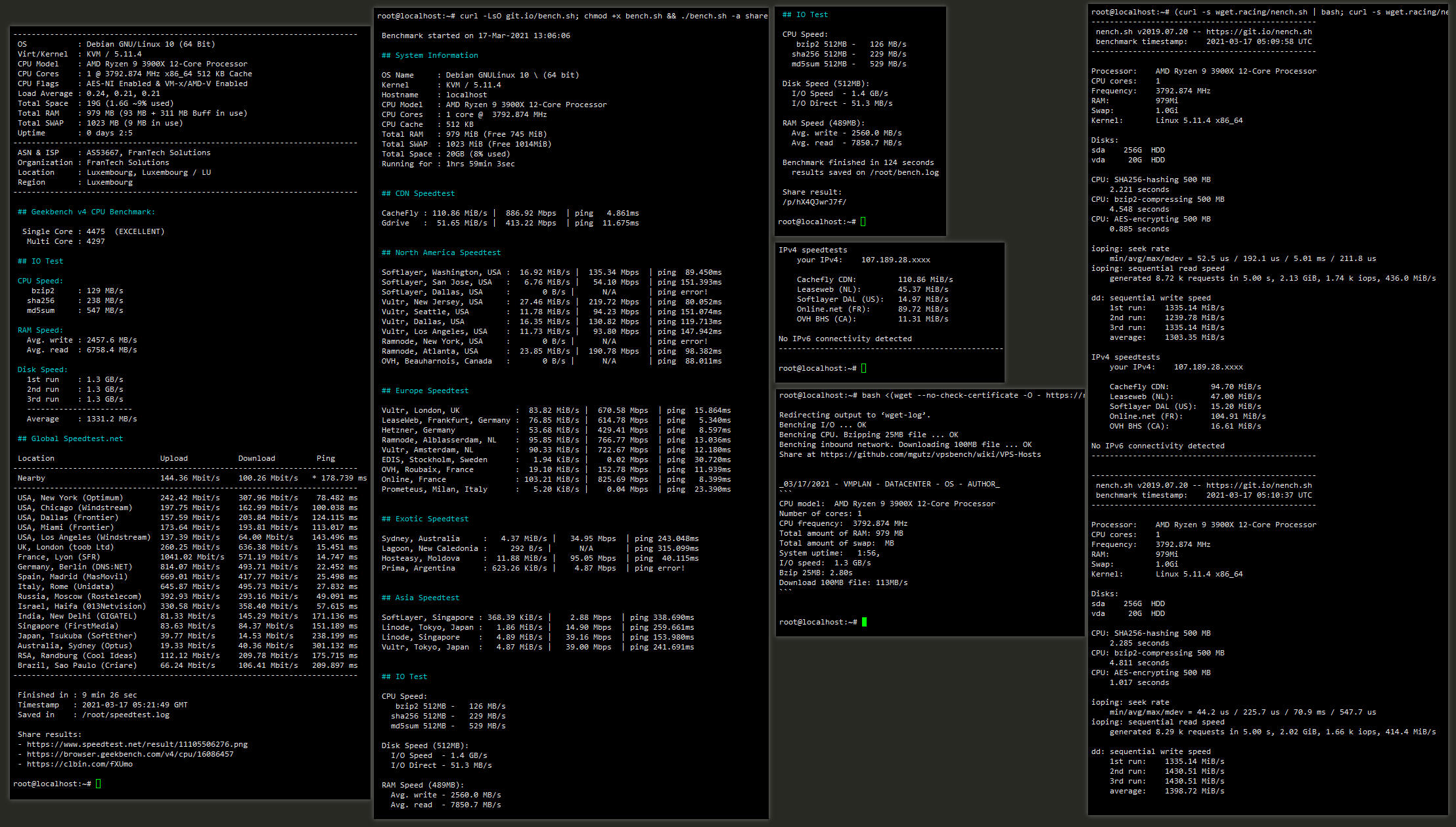Screen dimensions: 1456x827
Task: Click the cursor at the left terminal's bottom prompt
Action: [x=99, y=784]
